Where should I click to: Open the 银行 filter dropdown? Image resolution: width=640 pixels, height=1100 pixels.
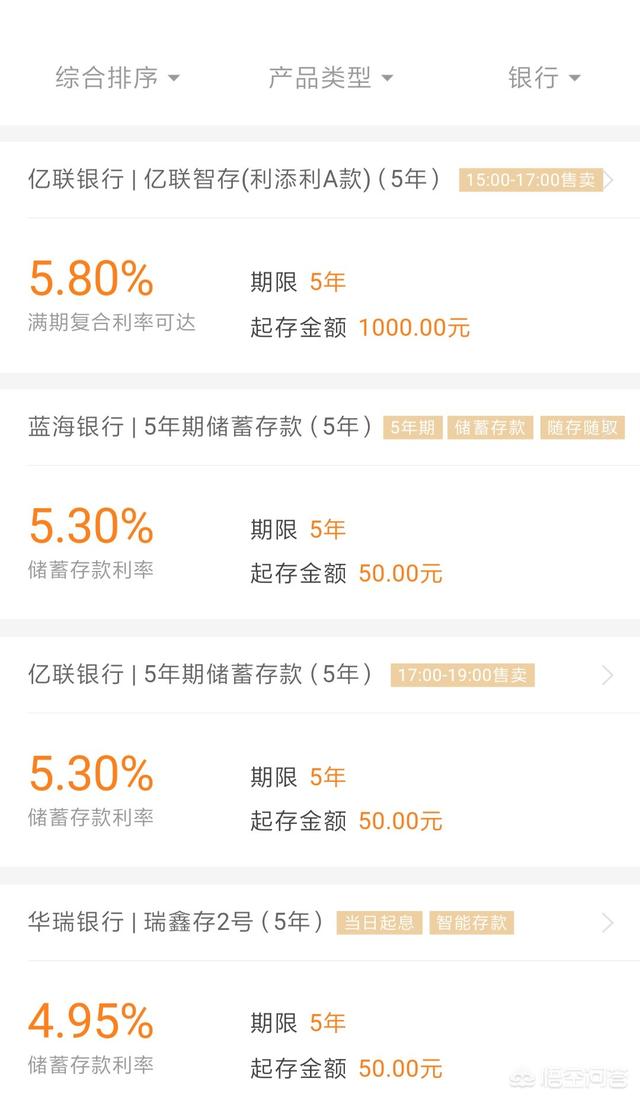(x=544, y=78)
